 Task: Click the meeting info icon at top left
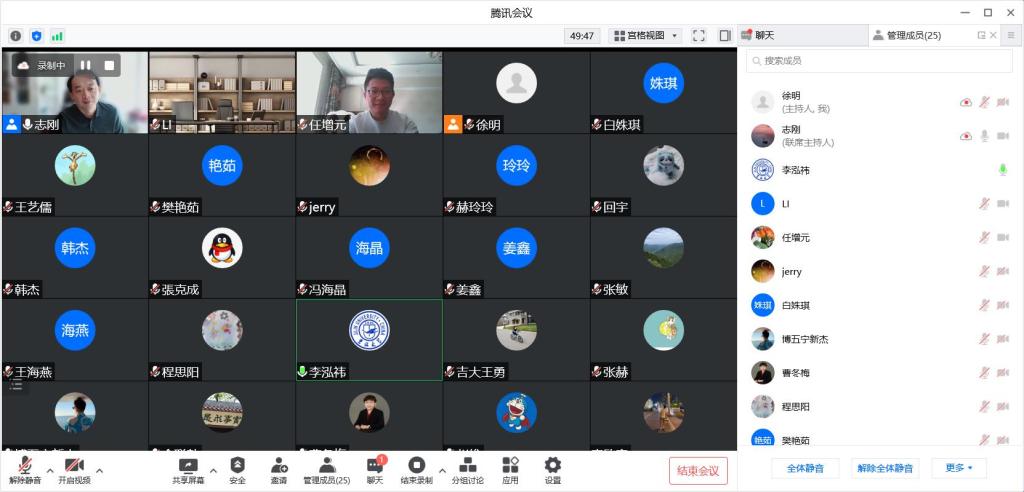tap(16, 36)
